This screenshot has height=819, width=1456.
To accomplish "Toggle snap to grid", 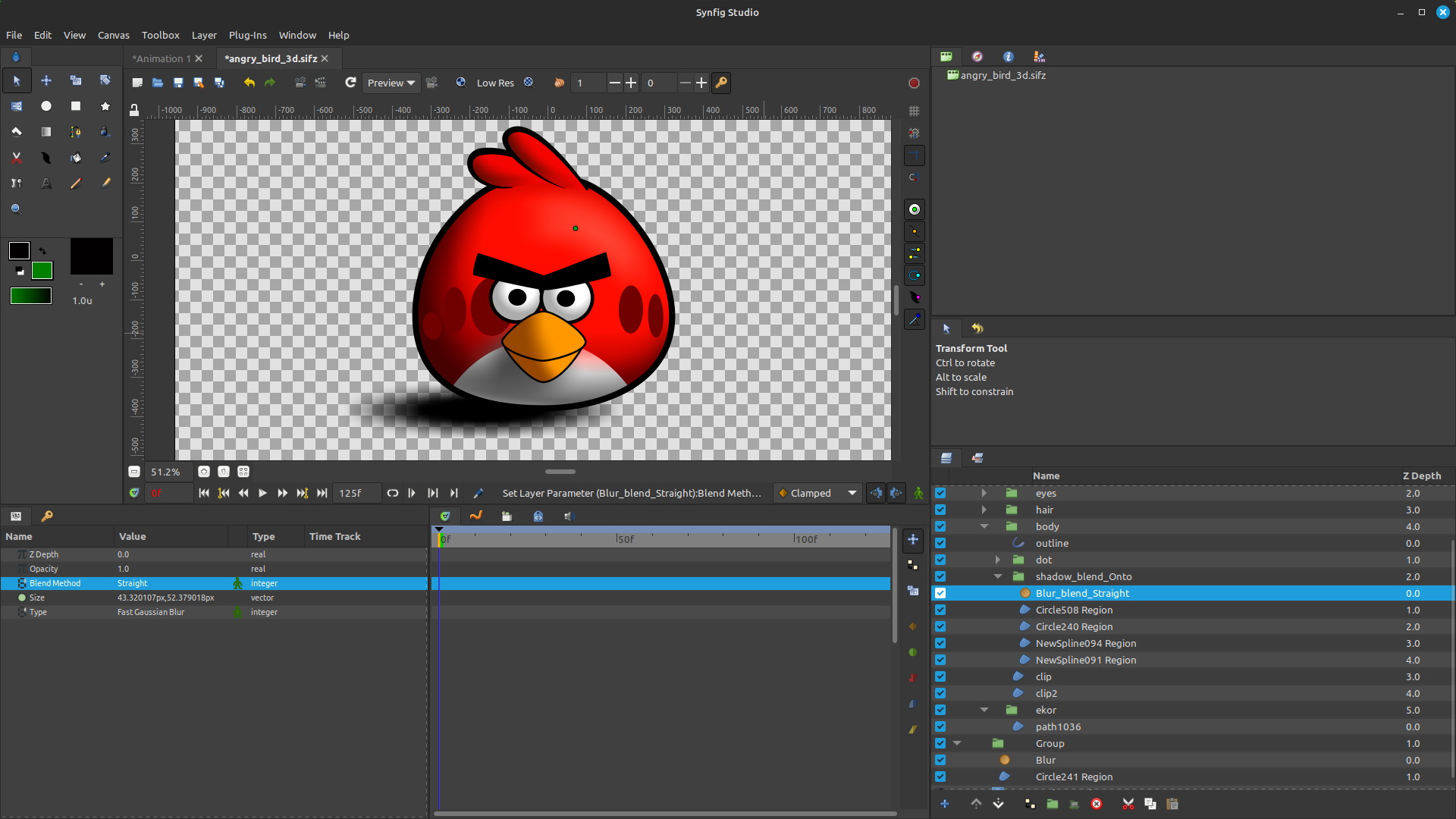I will click(x=915, y=133).
